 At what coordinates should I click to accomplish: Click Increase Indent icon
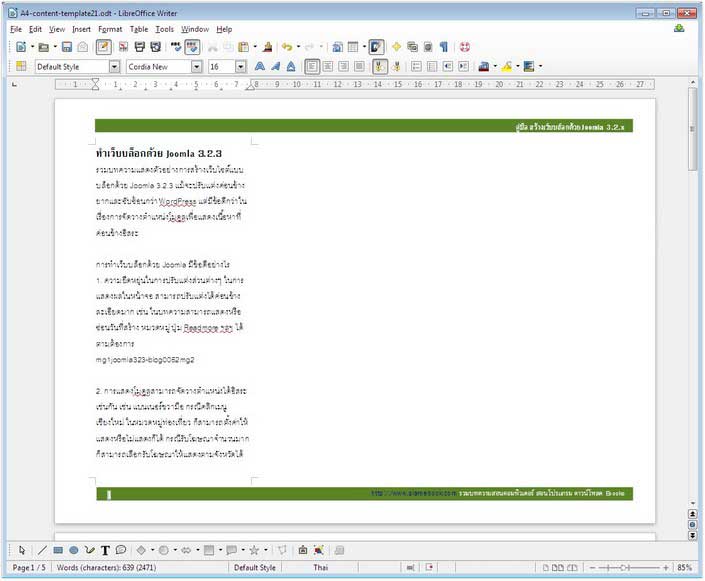pyautogui.click(x=464, y=67)
